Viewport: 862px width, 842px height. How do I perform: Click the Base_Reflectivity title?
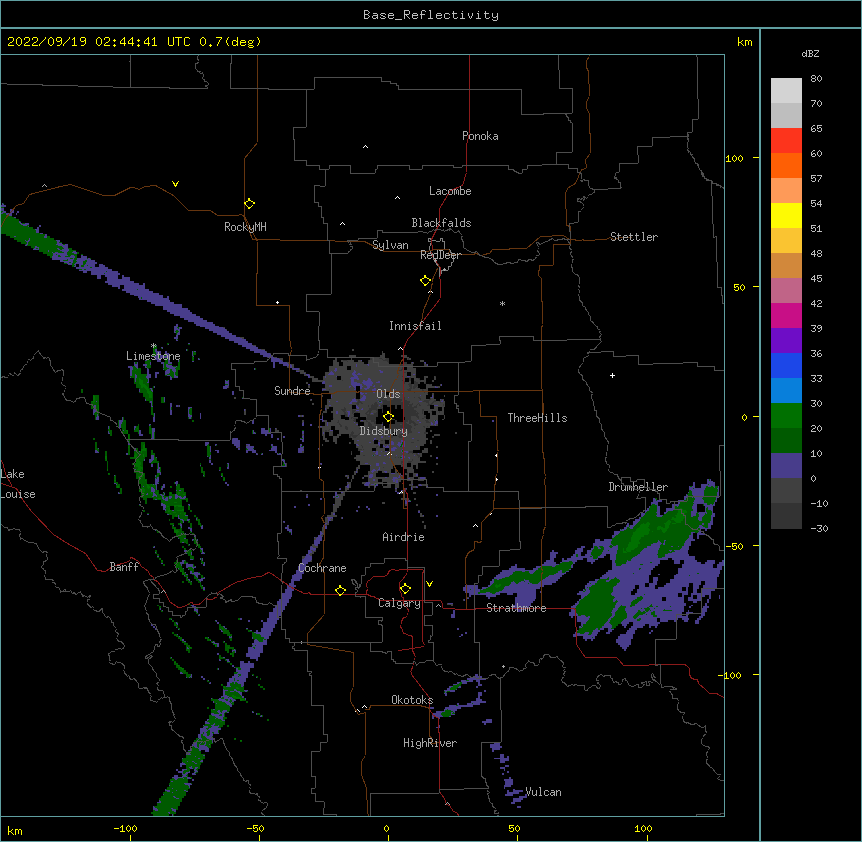(431, 15)
